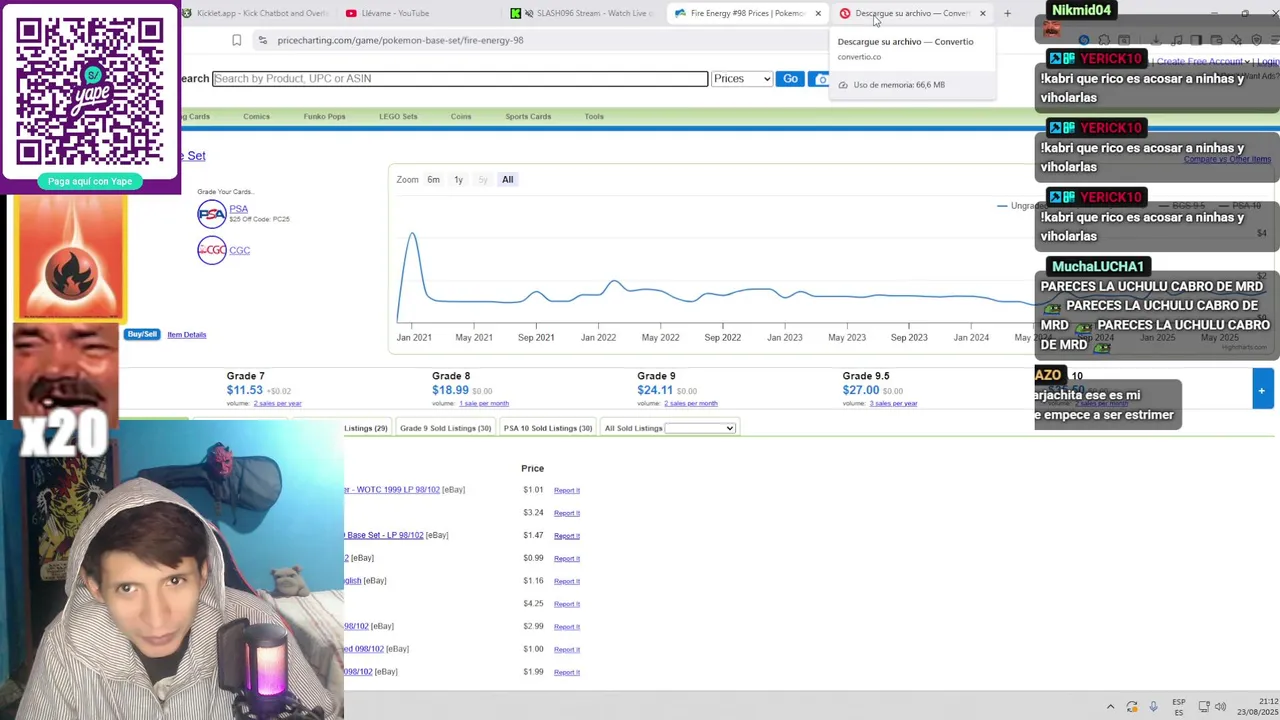
Task: Select 1y chart zoom range
Action: click(x=458, y=179)
